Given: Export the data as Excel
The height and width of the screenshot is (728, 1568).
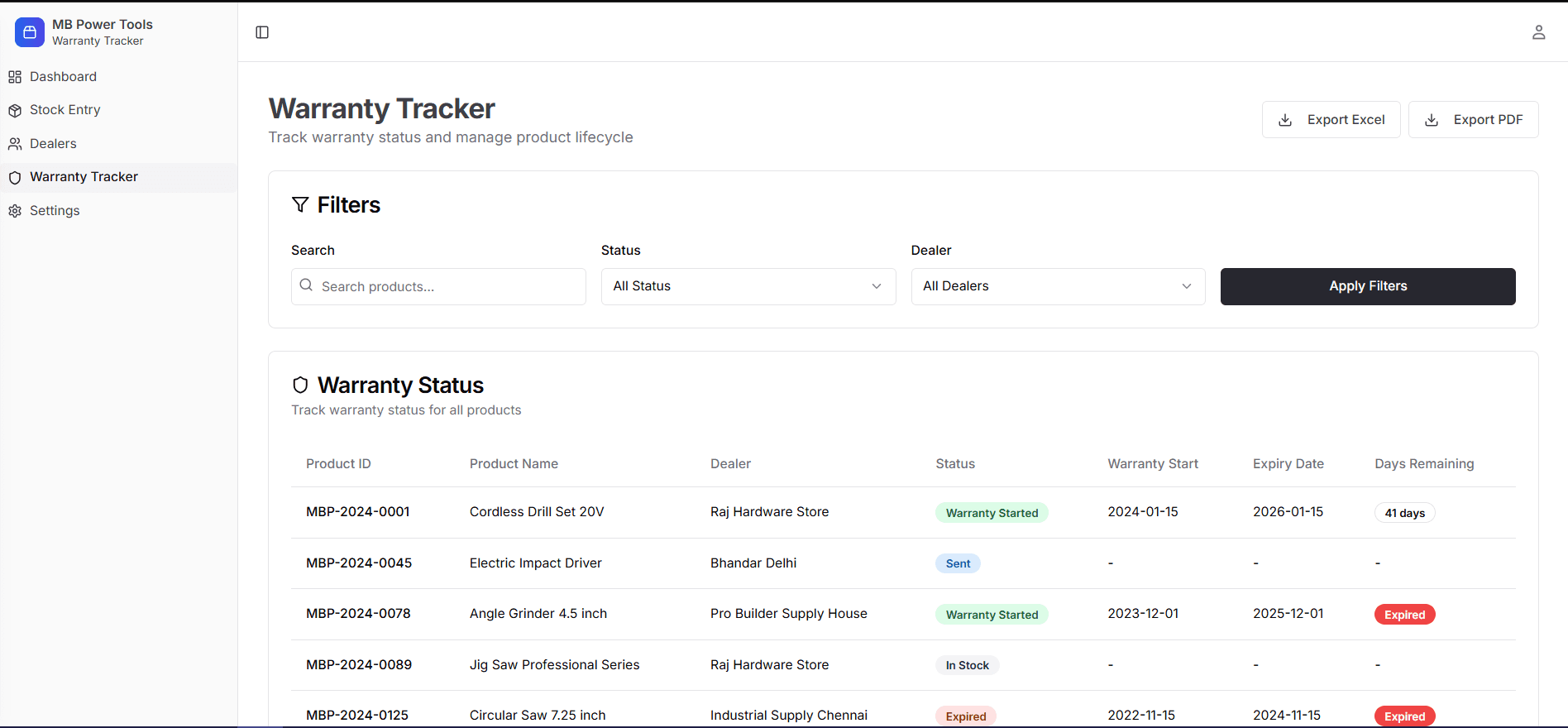Looking at the screenshot, I should tap(1331, 120).
